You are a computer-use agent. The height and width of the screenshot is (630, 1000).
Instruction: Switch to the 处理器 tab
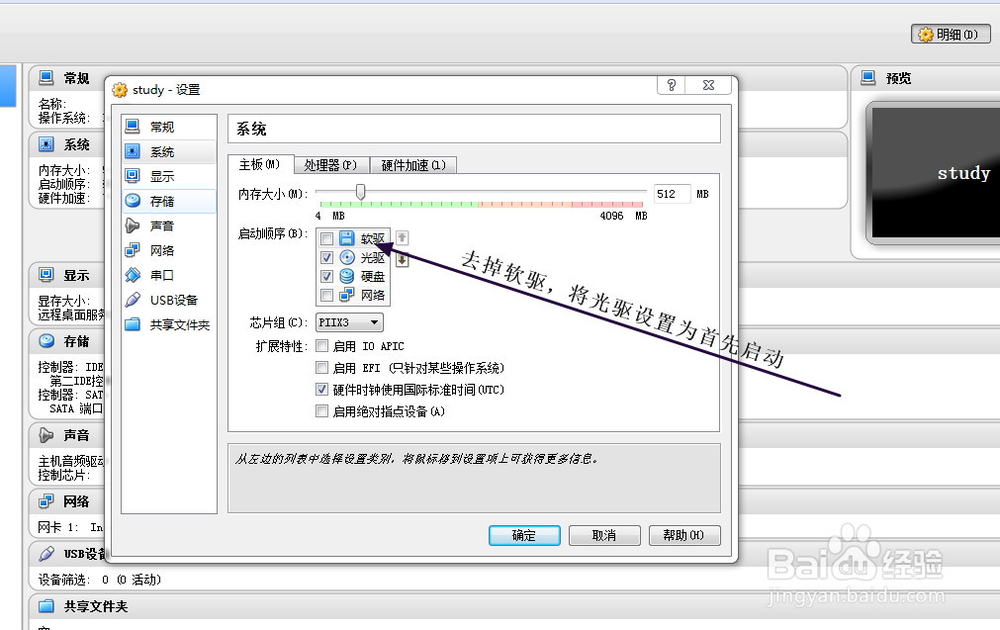331,165
